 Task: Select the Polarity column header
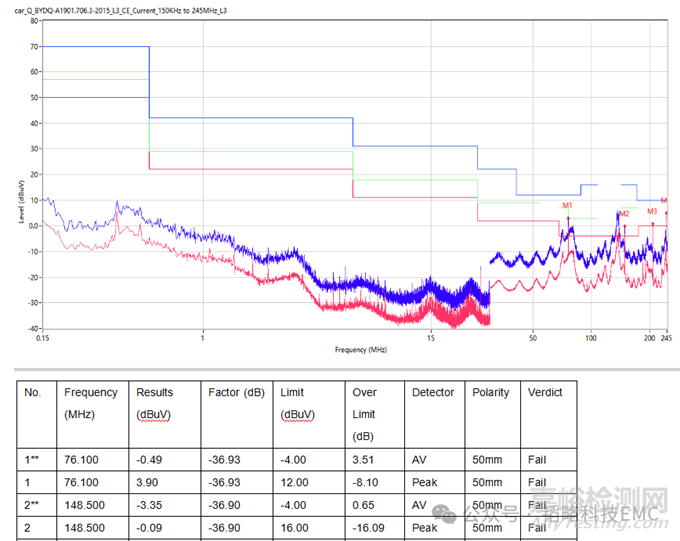pyautogui.click(x=491, y=393)
